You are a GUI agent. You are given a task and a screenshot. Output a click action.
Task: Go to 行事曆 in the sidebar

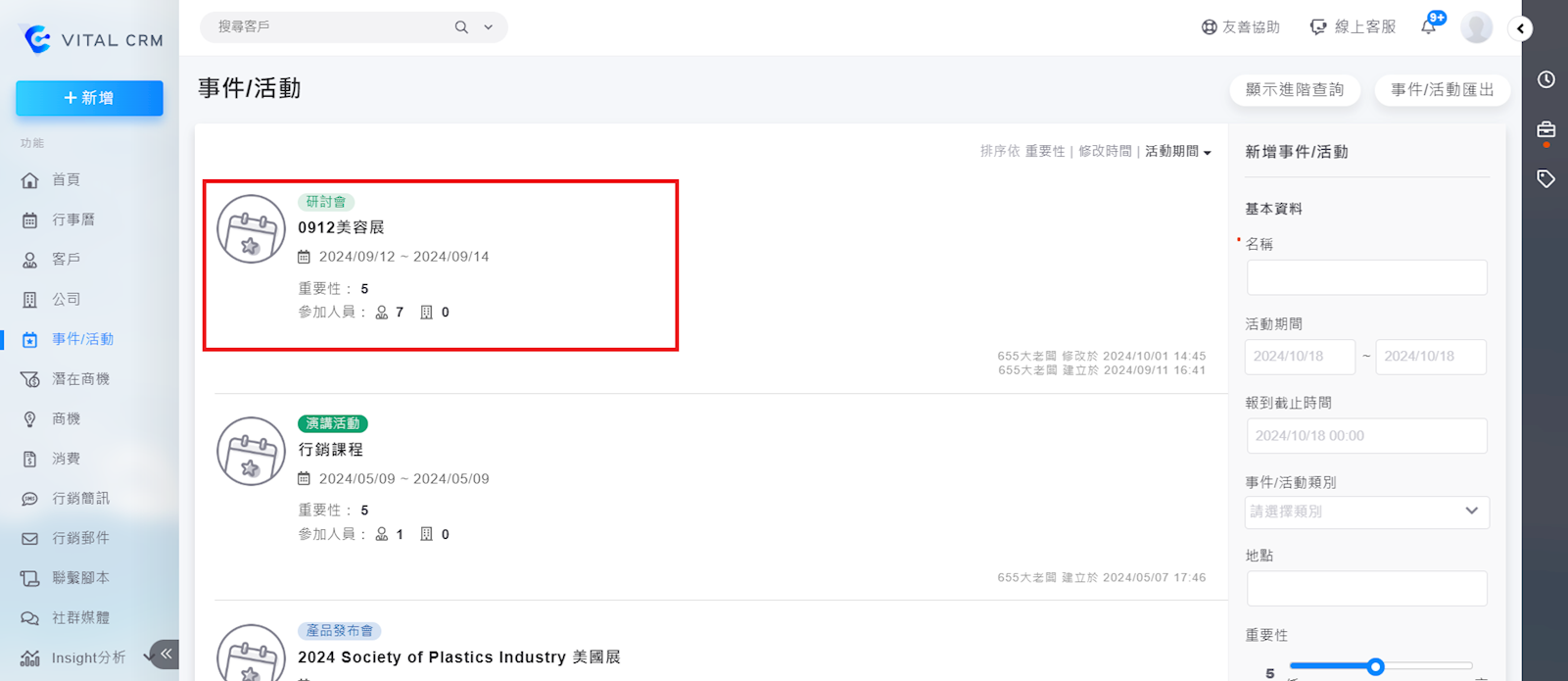[x=73, y=219]
